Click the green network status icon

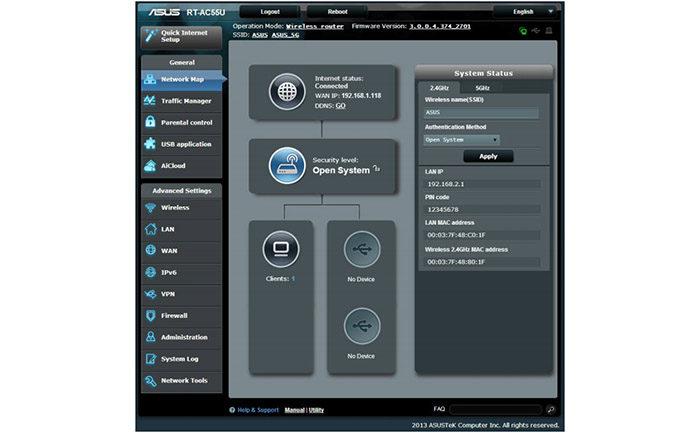(x=523, y=31)
